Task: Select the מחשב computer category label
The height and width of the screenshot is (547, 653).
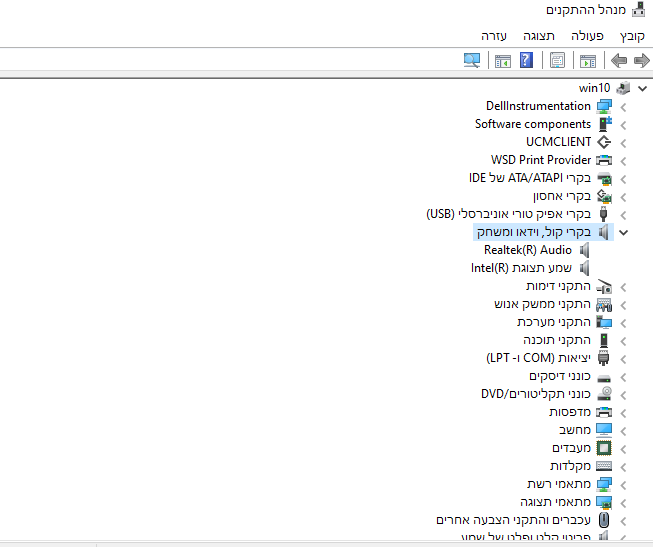Action: coord(575,430)
